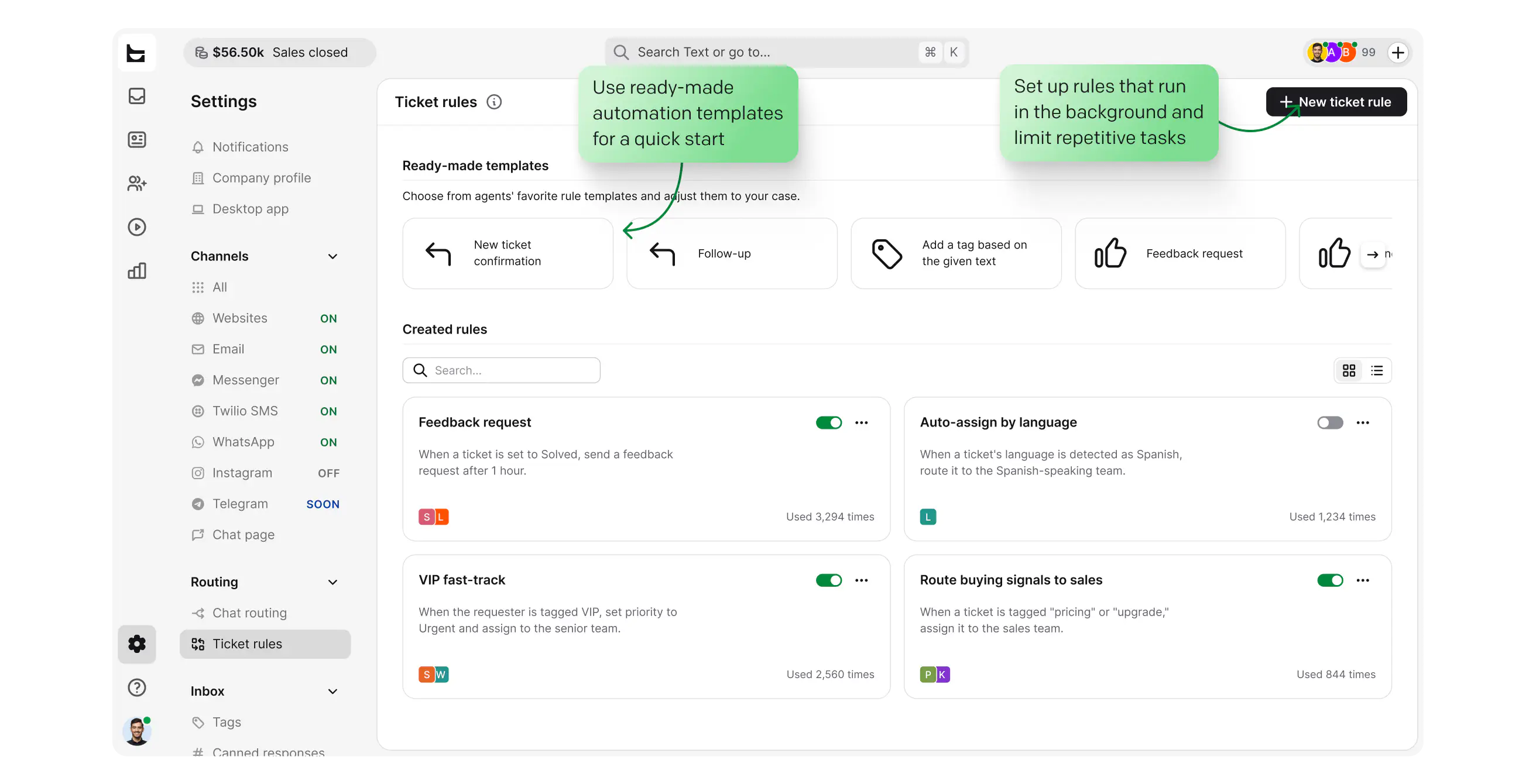Viewport: 1536px width, 784px height.
Task: Open Messenger channel settings
Action: coord(265,380)
